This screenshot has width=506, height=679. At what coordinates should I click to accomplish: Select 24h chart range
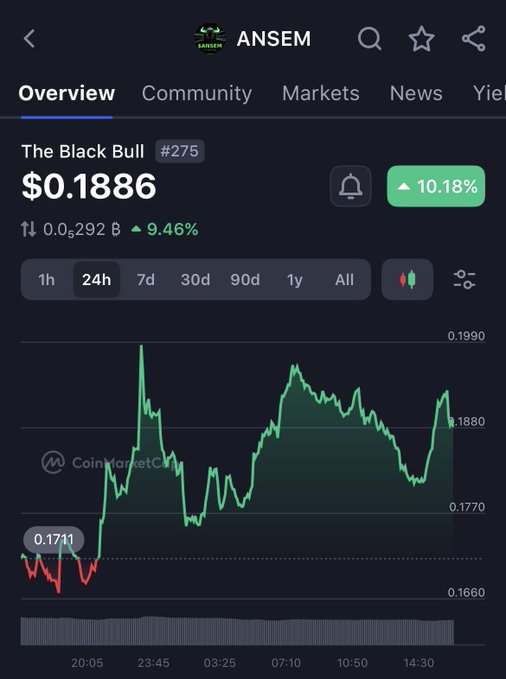97,280
